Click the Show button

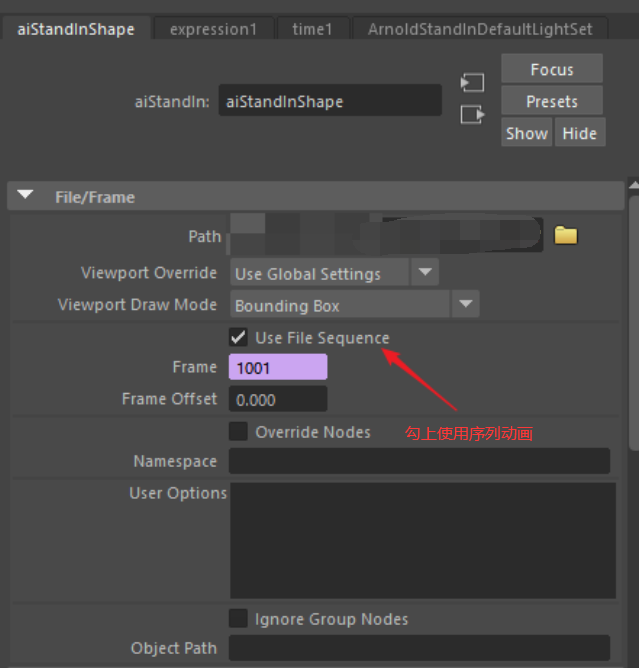[527, 133]
